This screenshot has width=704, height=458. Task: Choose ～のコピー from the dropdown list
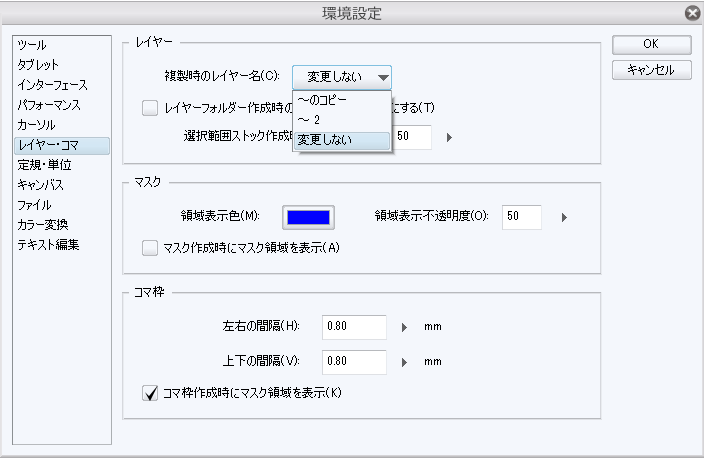(342, 100)
